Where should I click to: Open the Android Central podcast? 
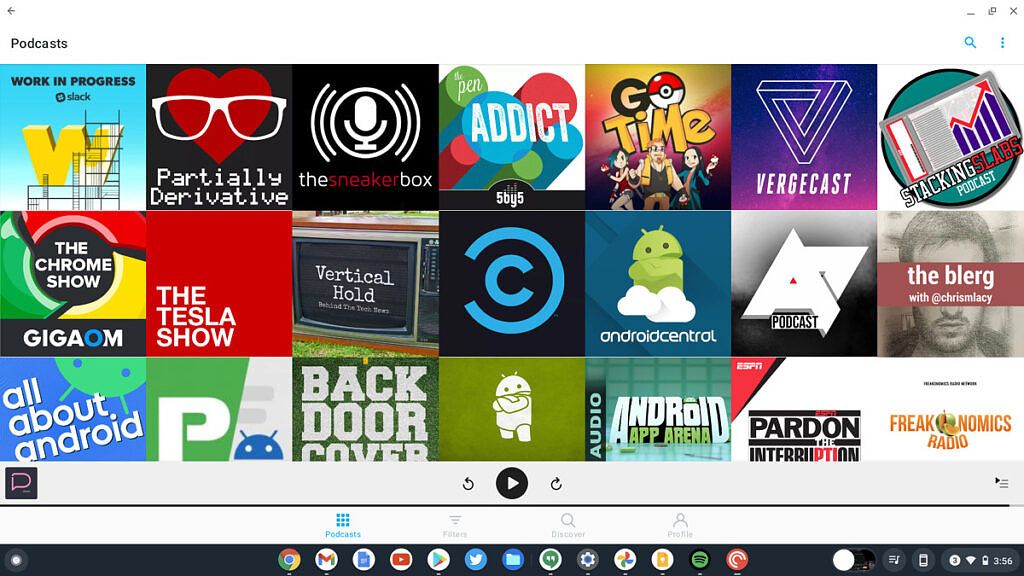click(657, 283)
